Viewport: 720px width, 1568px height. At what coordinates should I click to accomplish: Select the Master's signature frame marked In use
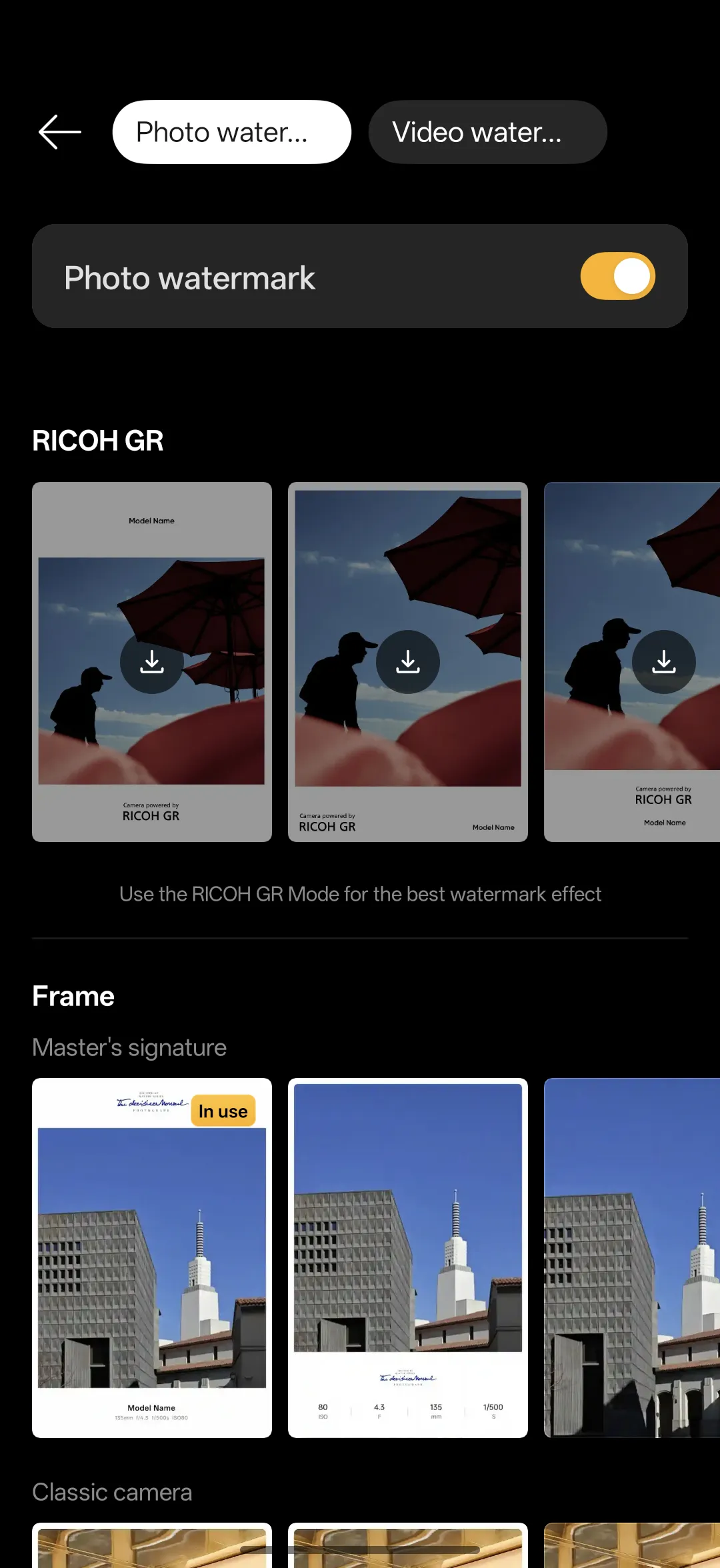pyautogui.click(x=152, y=1258)
